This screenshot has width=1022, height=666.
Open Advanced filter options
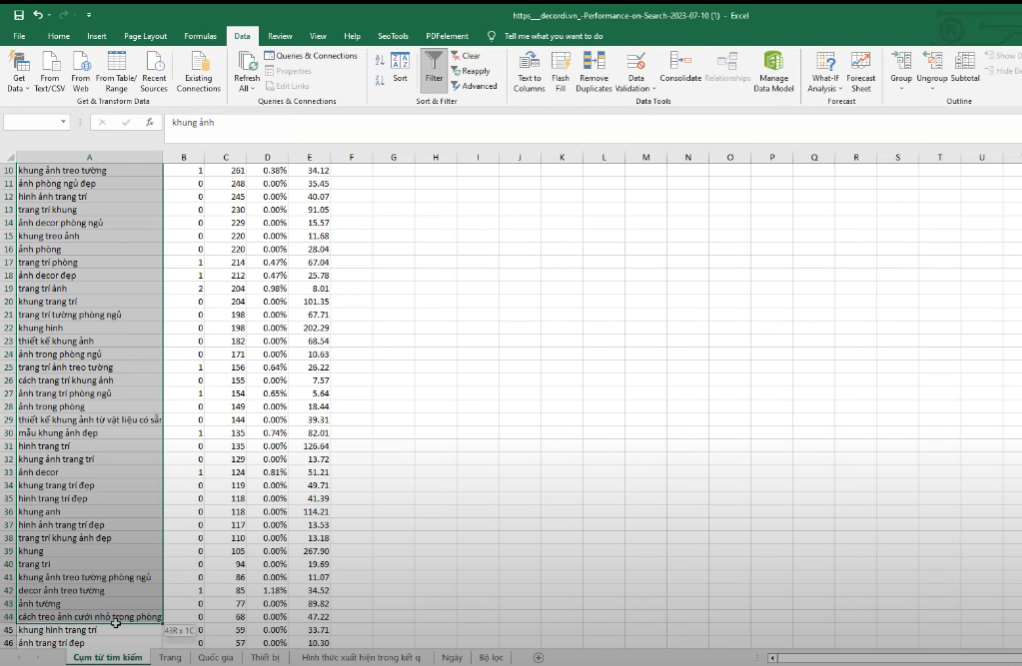pos(474,86)
